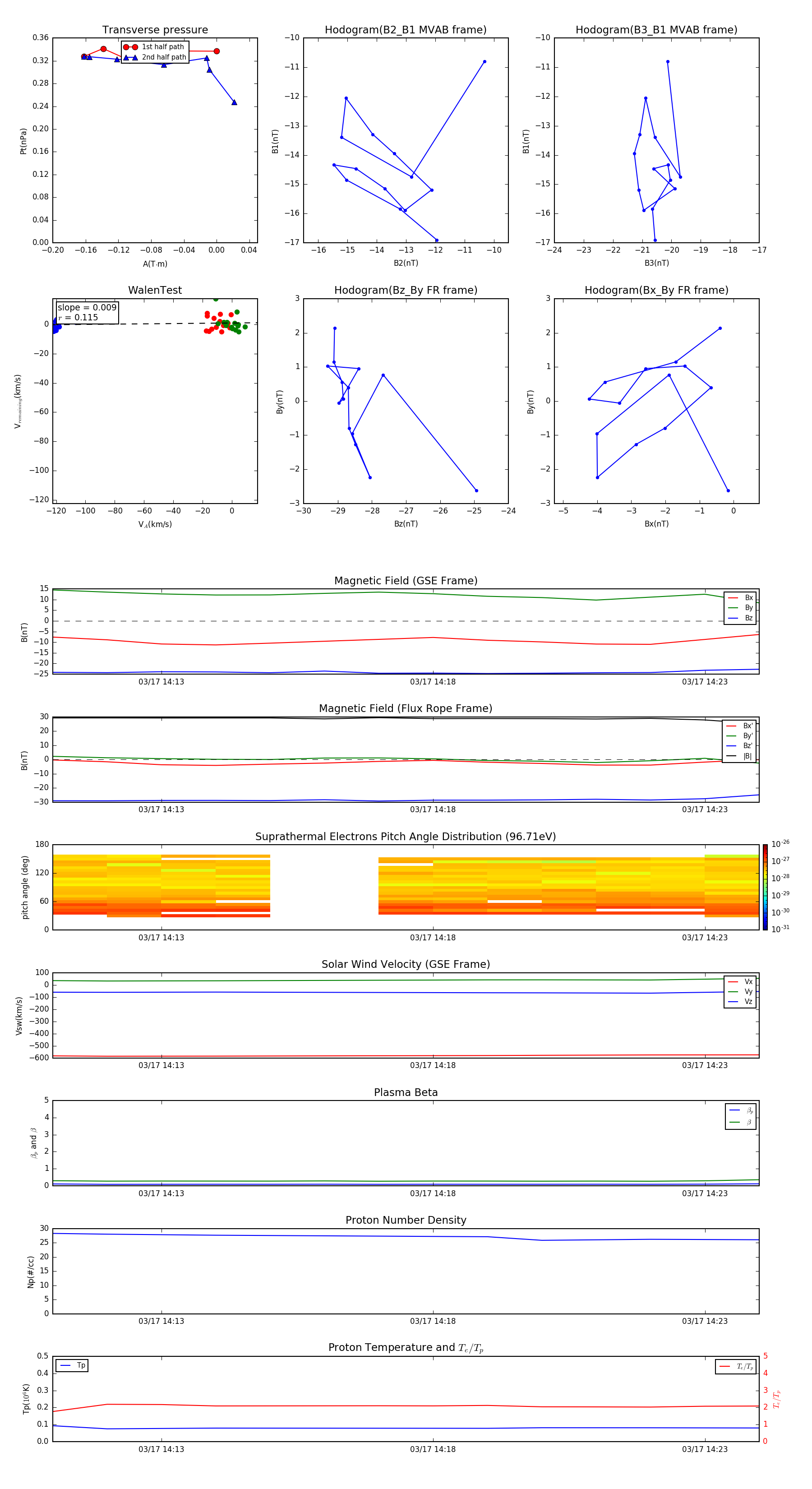Screen dimensions: 812x1489
Task: Click the 'Hodogram(B3_B1 MVAB frame)' title
Action: pos(656,29)
